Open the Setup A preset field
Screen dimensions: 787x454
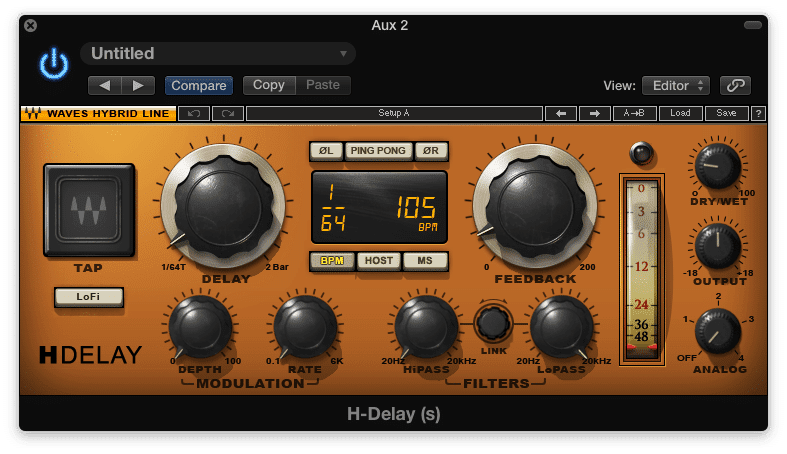[394, 113]
